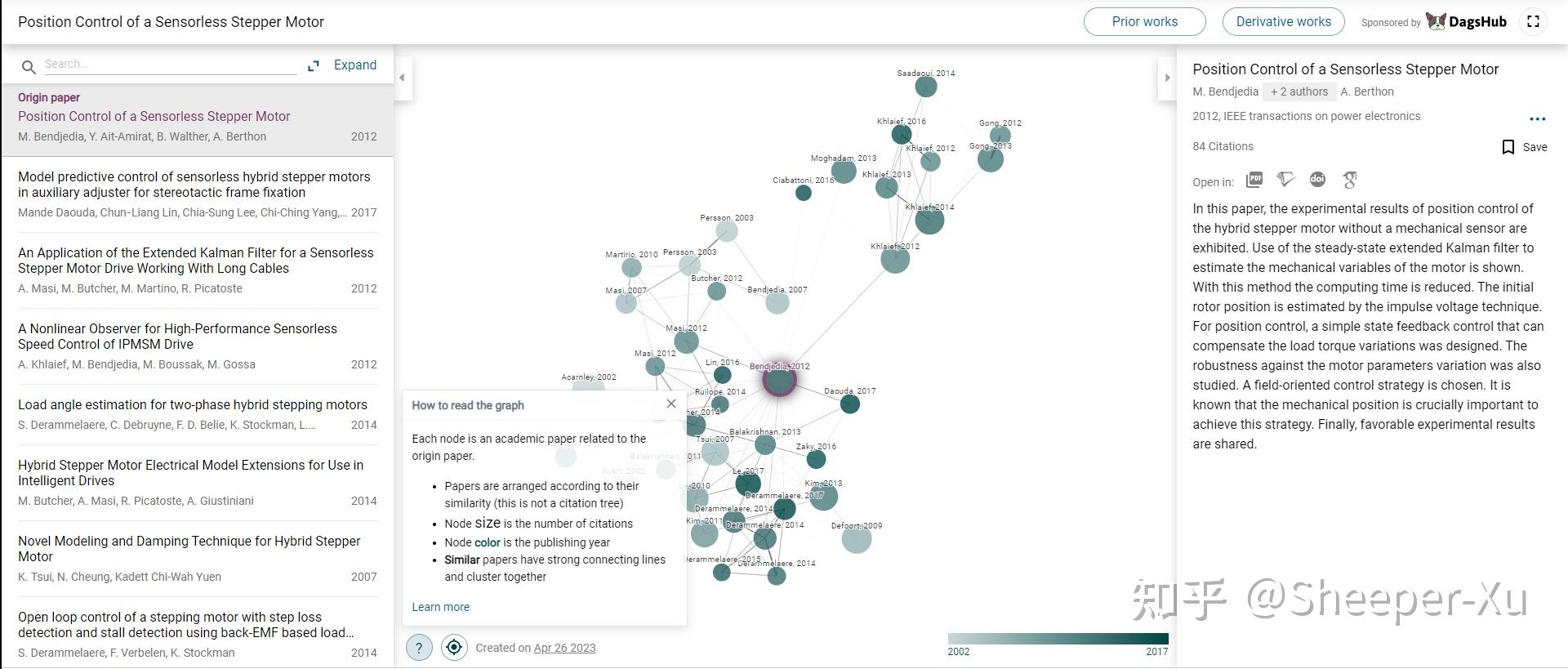Click the publishing year color gradient bar
Image resolution: width=1568 pixels, height=669 pixels.
(1058, 639)
